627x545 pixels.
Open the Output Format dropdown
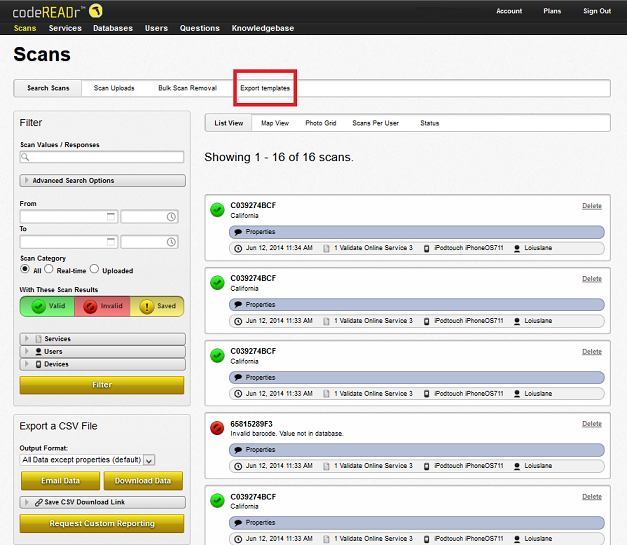(x=87, y=460)
